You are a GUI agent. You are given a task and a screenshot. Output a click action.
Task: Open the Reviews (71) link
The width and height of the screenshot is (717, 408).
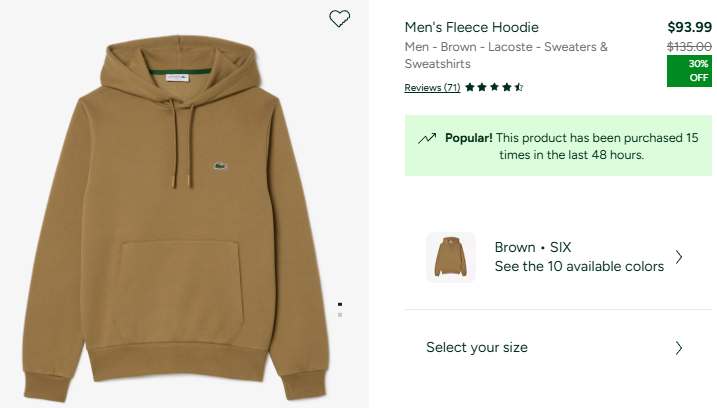[432, 88]
